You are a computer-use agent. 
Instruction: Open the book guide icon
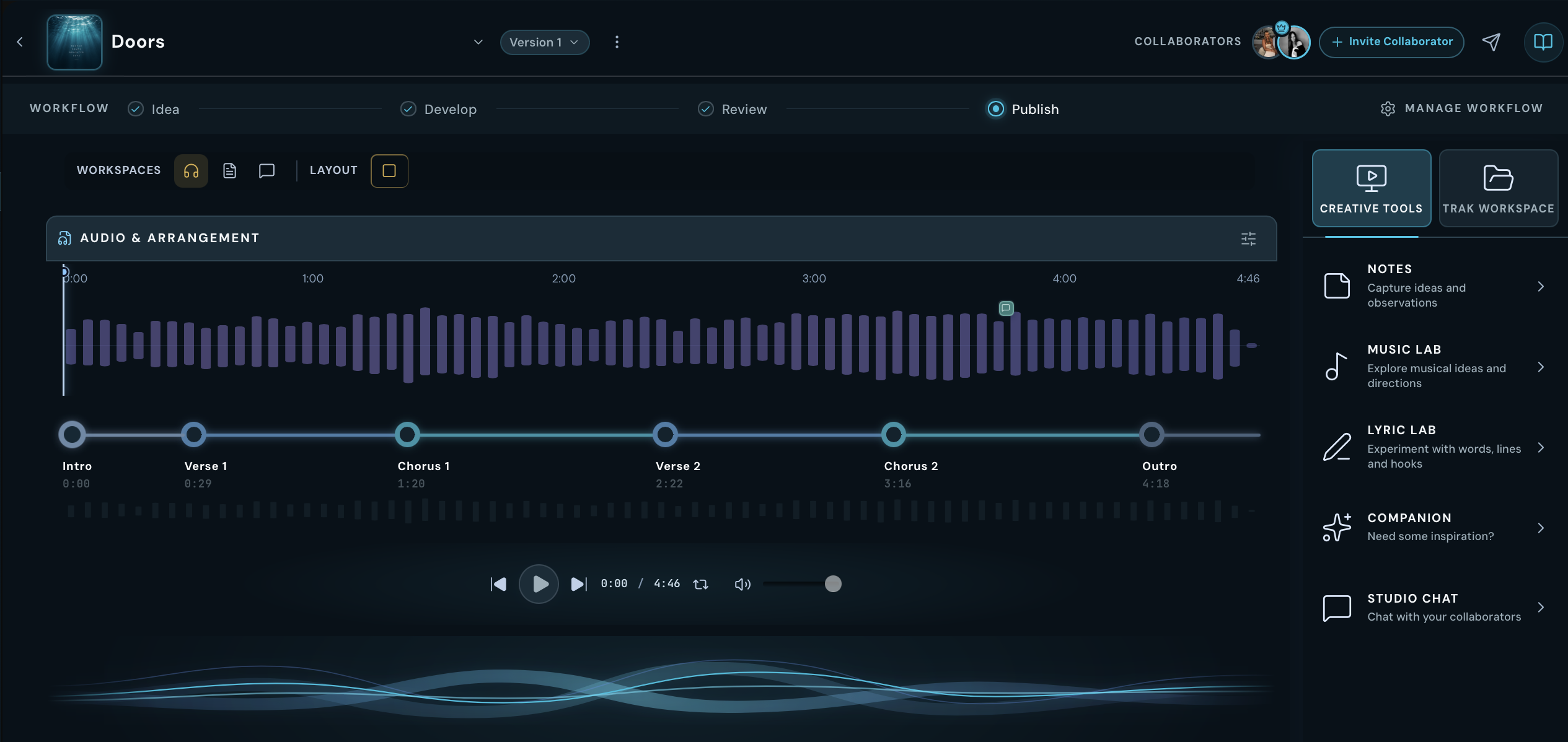pos(1543,42)
